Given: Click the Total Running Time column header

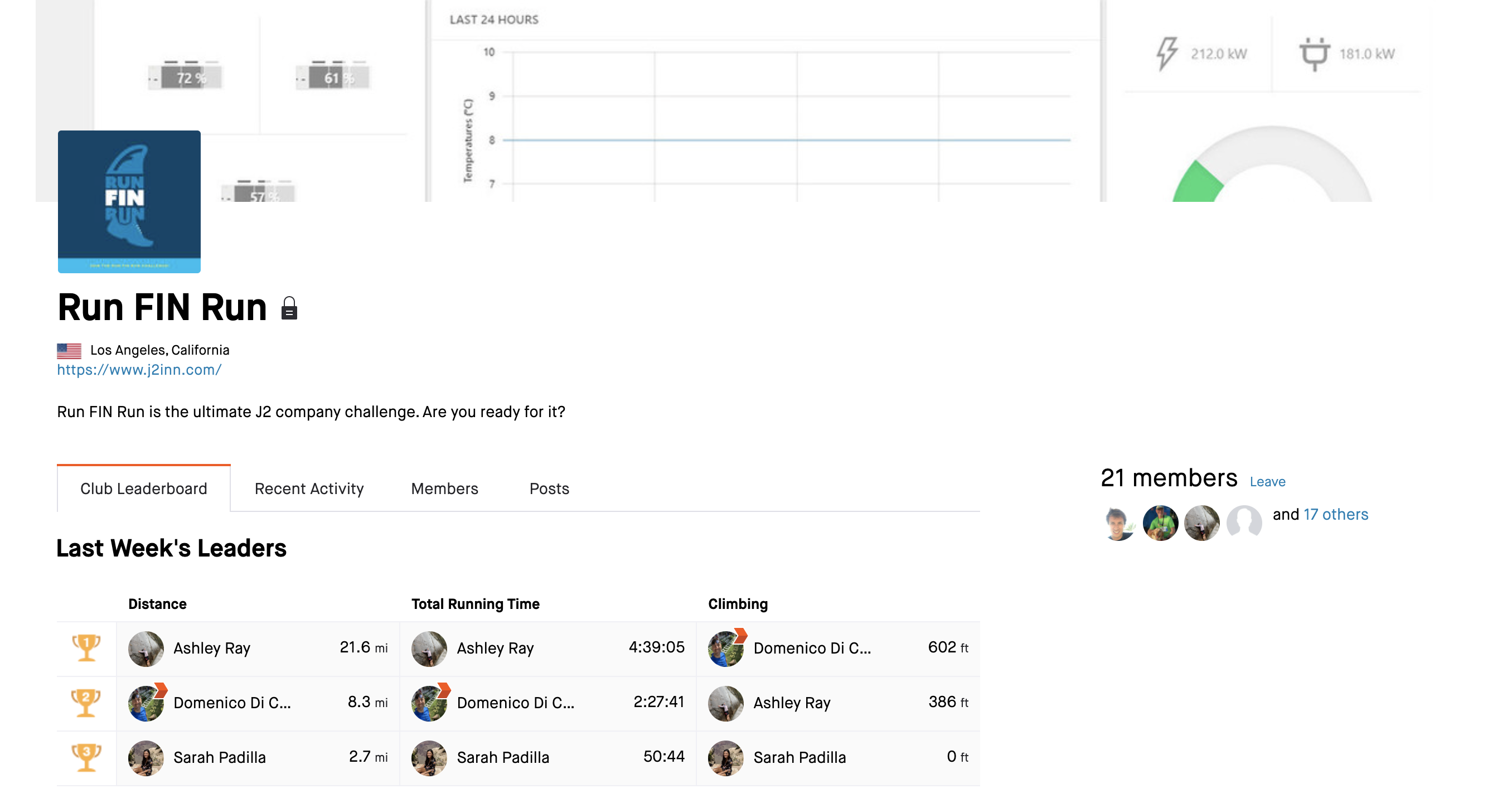Looking at the screenshot, I should point(475,604).
